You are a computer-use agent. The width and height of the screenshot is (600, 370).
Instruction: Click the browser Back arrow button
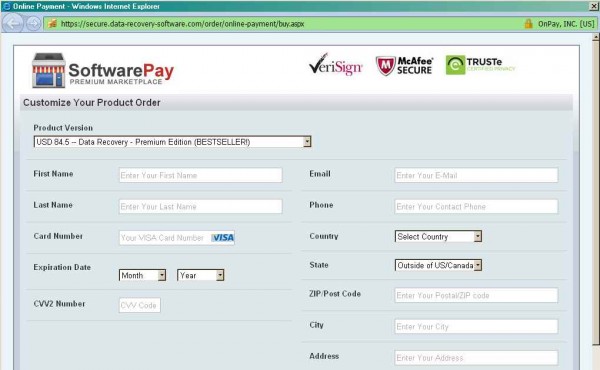coord(13,24)
